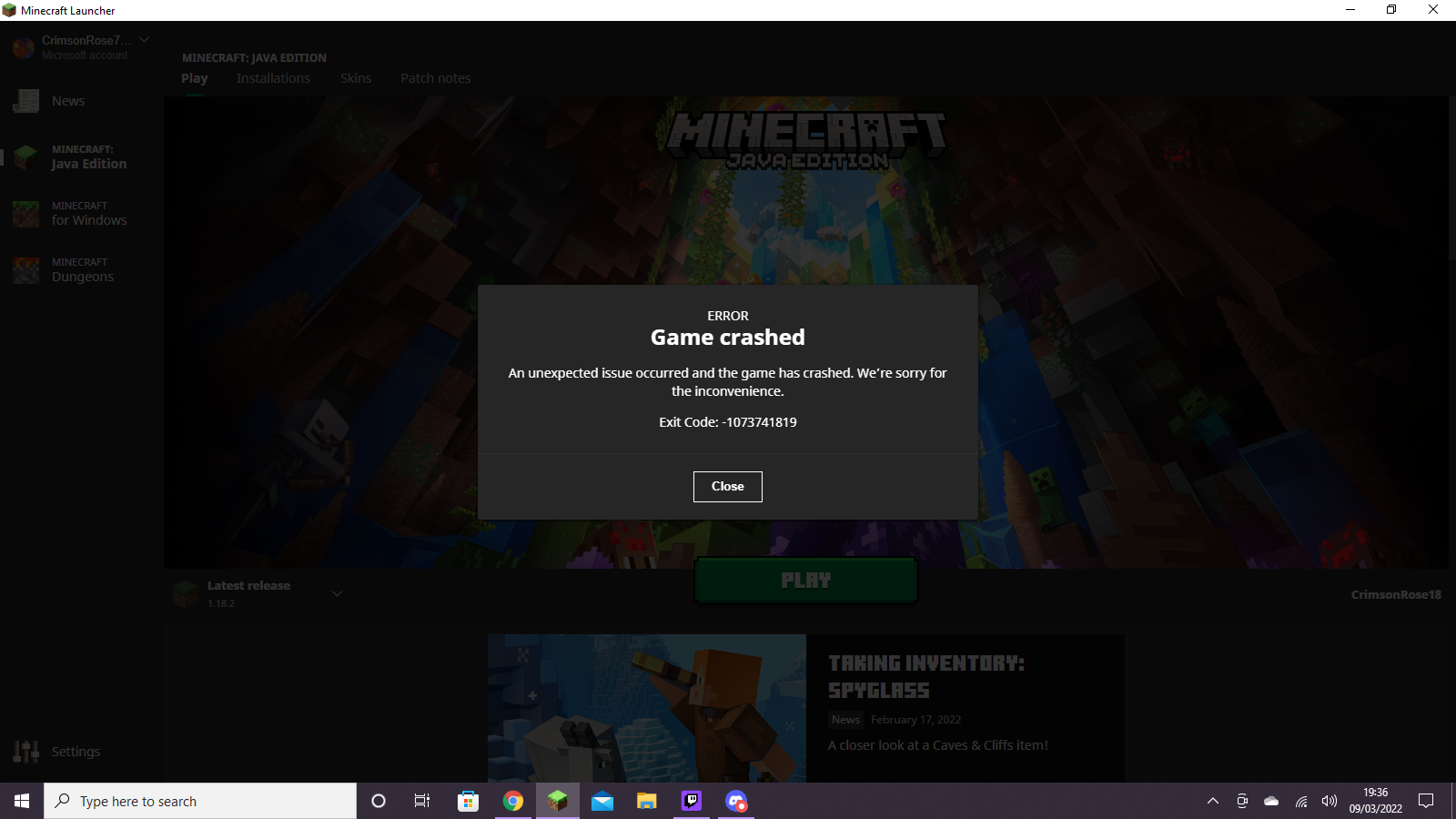The image size is (1456, 819).
Task: Open Microsoft Store from the taskbar
Action: point(468,801)
